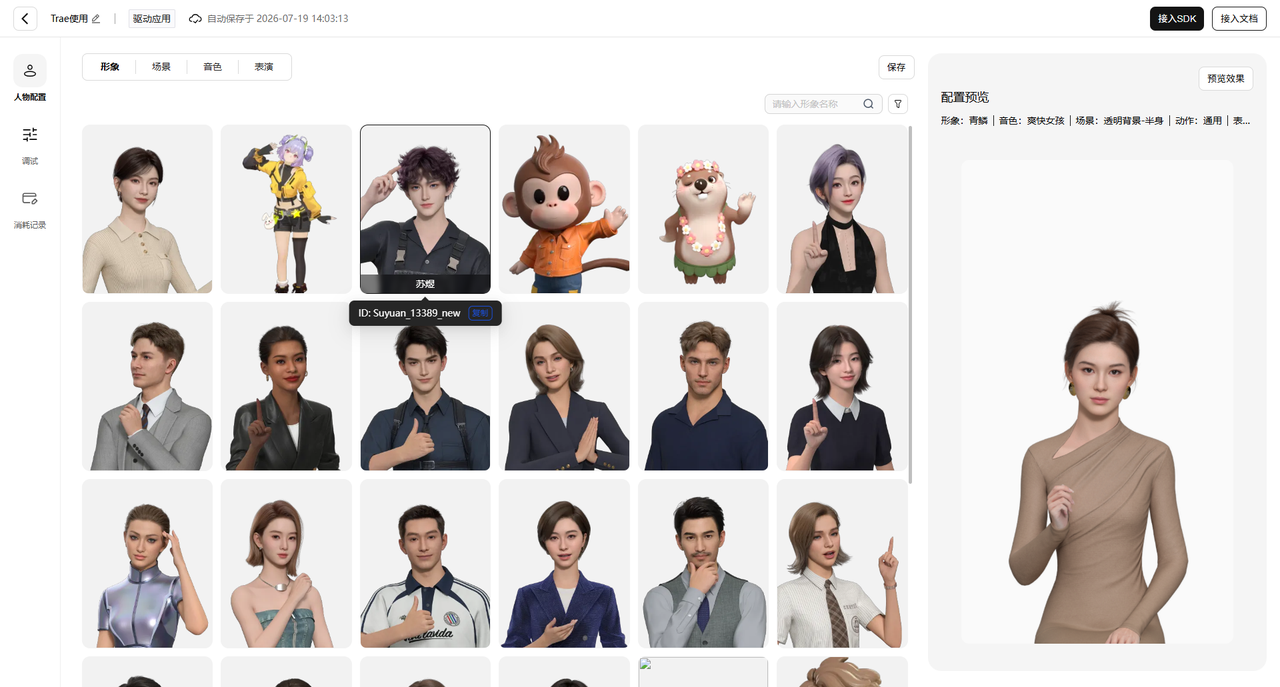This screenshot has height=687, width=1280.
Task: Switch to the 音色 tab
Action: point(212,67)
